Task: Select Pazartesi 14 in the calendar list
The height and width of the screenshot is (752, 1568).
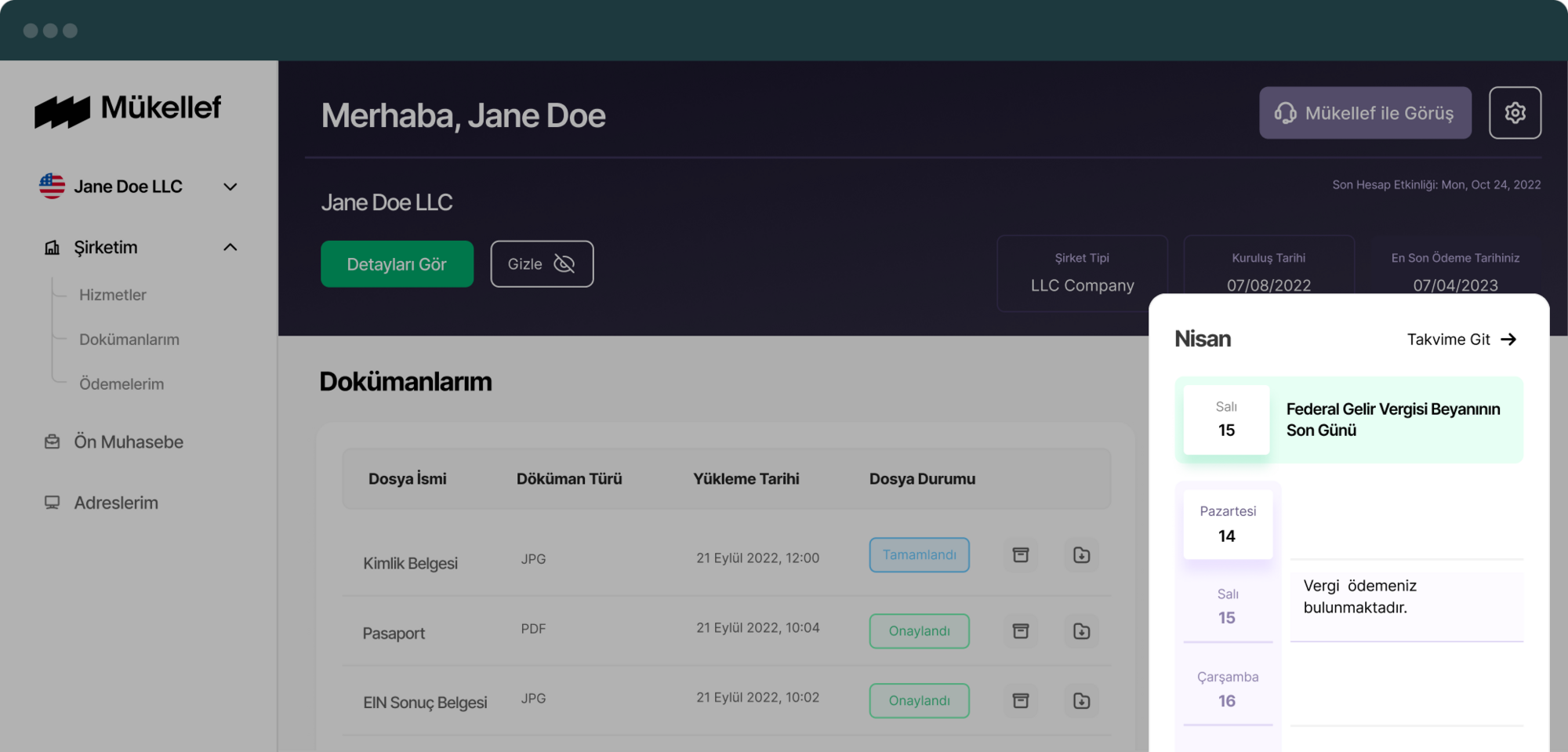Action: pos(1228,524)
